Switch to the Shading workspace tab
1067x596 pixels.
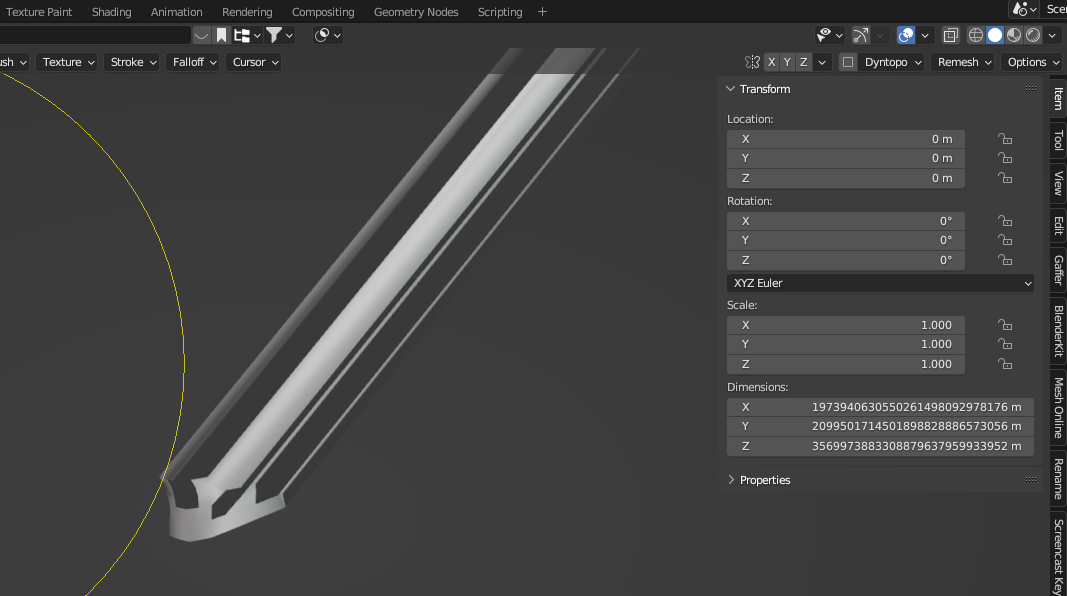[112, 12]
